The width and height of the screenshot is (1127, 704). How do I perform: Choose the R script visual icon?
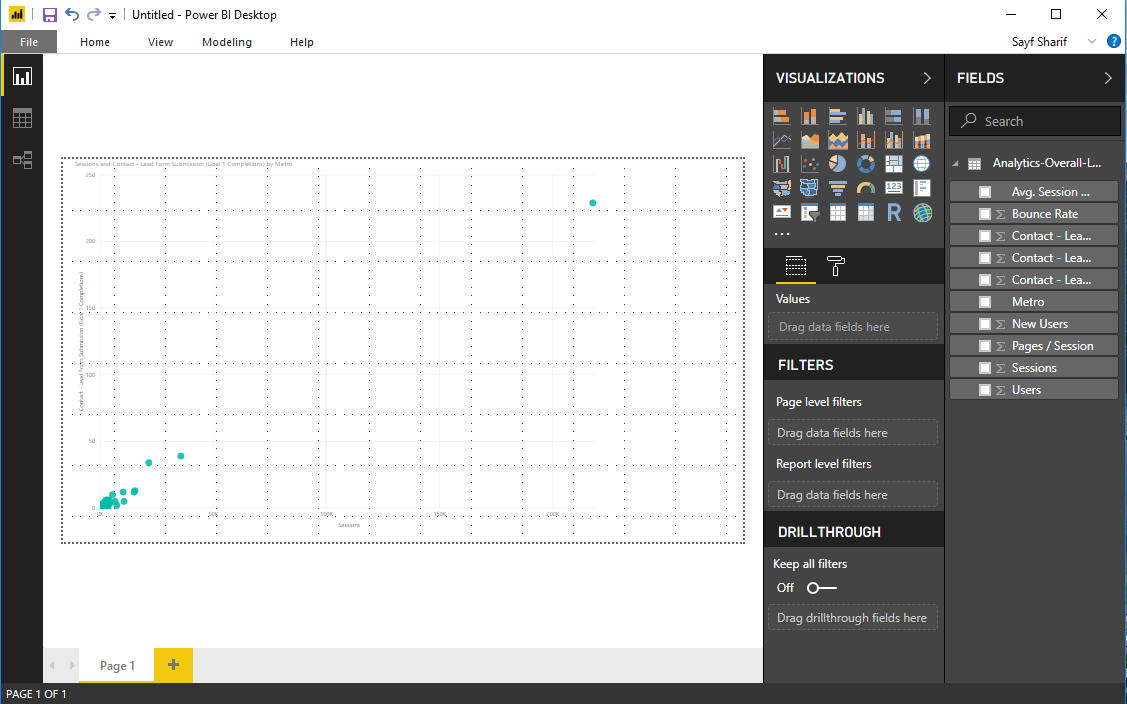click(x=894, y=212)
